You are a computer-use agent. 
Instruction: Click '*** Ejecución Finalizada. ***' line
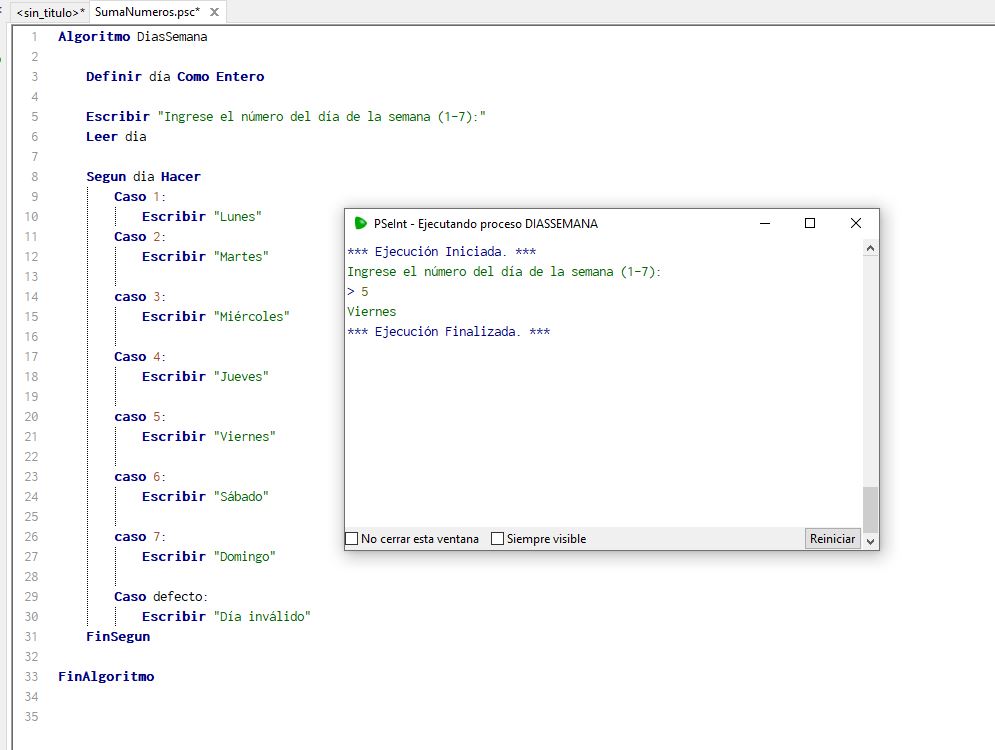pos(449,332)
